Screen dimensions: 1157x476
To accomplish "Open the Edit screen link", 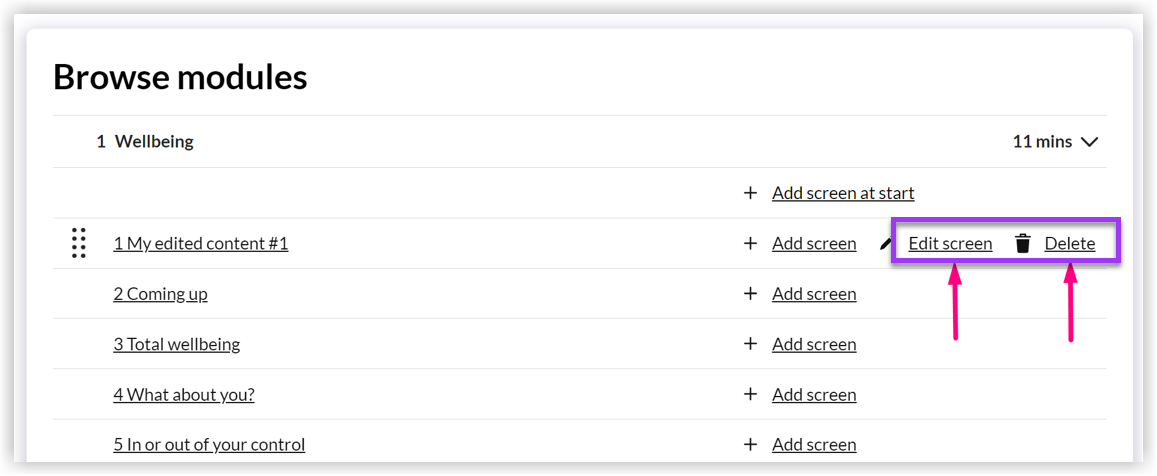I will pyautogui.click(x=950, y=244).
